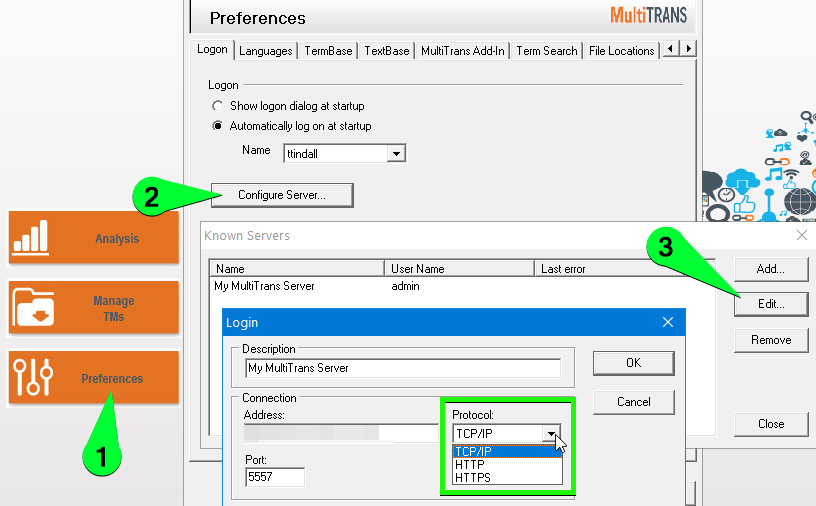Switch to the Languages tab

coord(266,51)
